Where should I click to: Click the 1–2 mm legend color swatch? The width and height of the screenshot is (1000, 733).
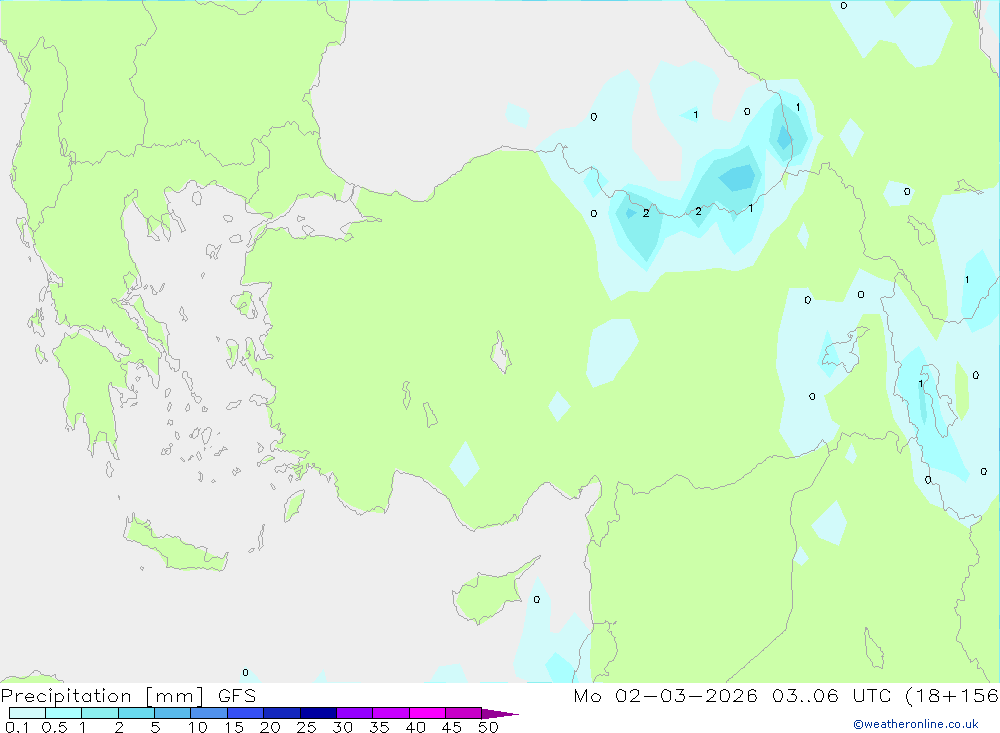tap(100, 713)
